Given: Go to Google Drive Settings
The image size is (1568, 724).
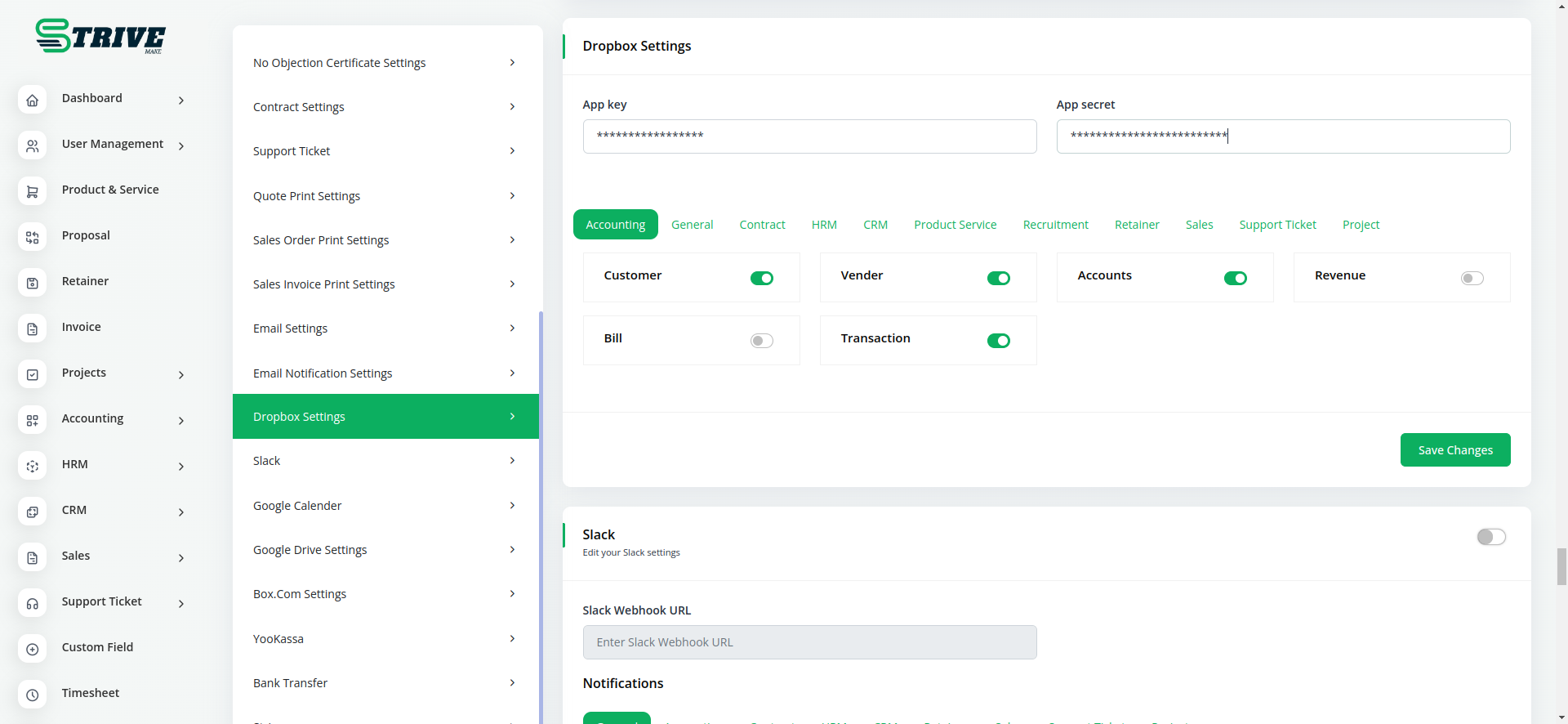Looking at the screenshot, I should [x=385, y=550].
